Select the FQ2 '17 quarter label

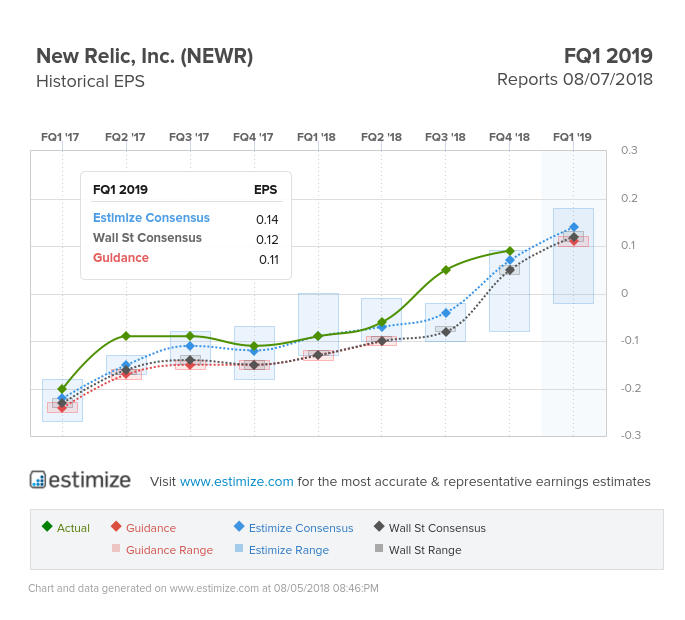click(x=125, y=137)
